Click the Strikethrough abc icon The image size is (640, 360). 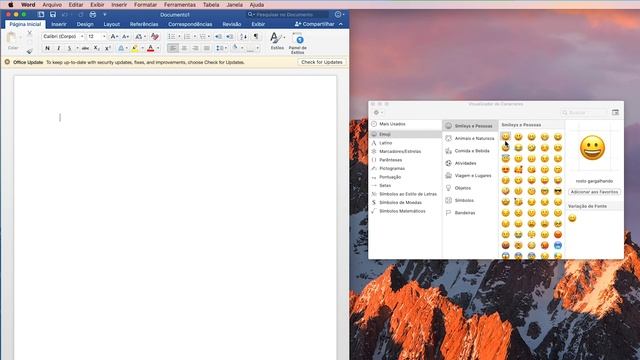tap(85, 48)
